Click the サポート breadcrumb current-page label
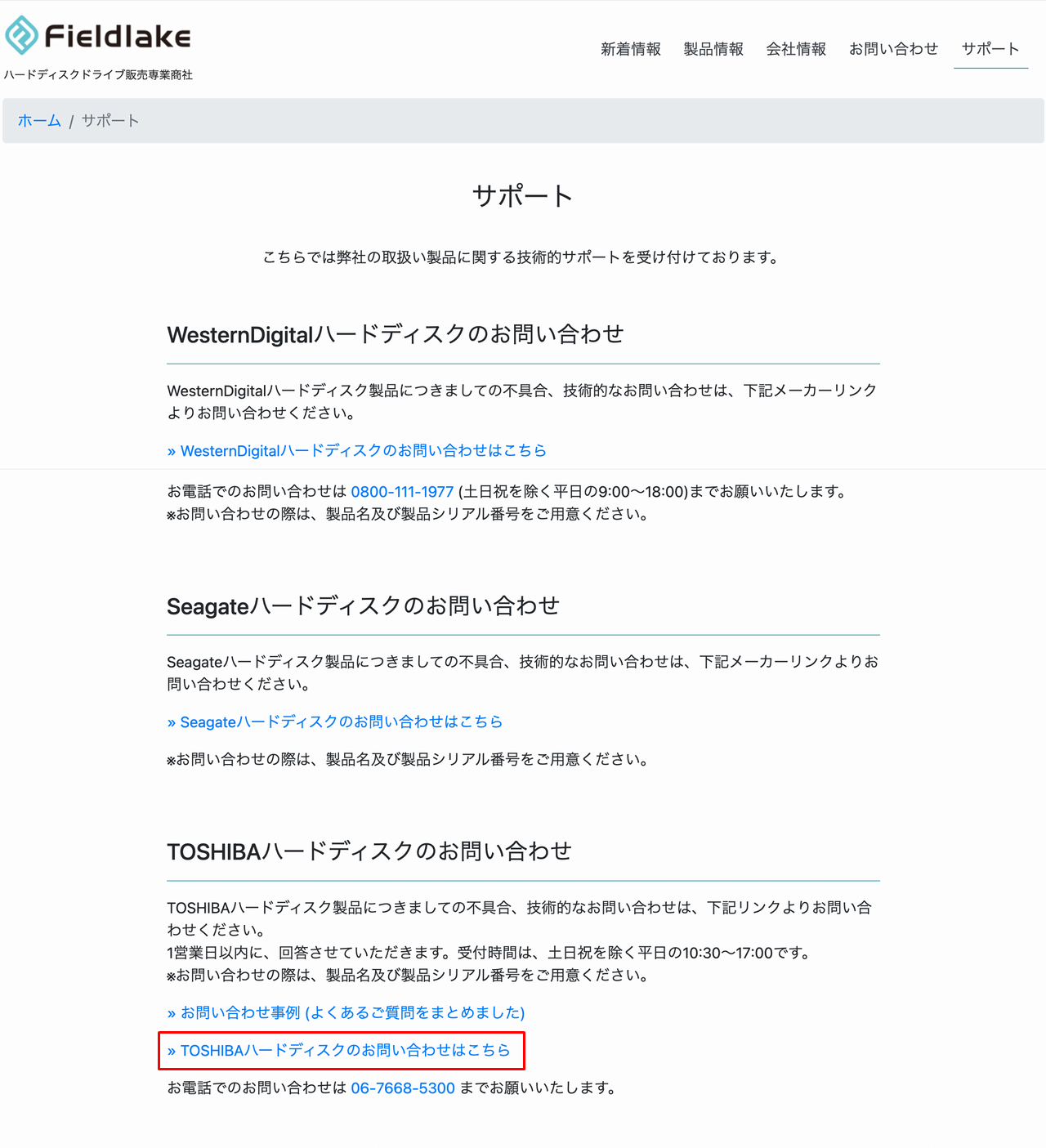This screenshot has height=1148, width=1046. pyautogui.click(x=110, y=121)
